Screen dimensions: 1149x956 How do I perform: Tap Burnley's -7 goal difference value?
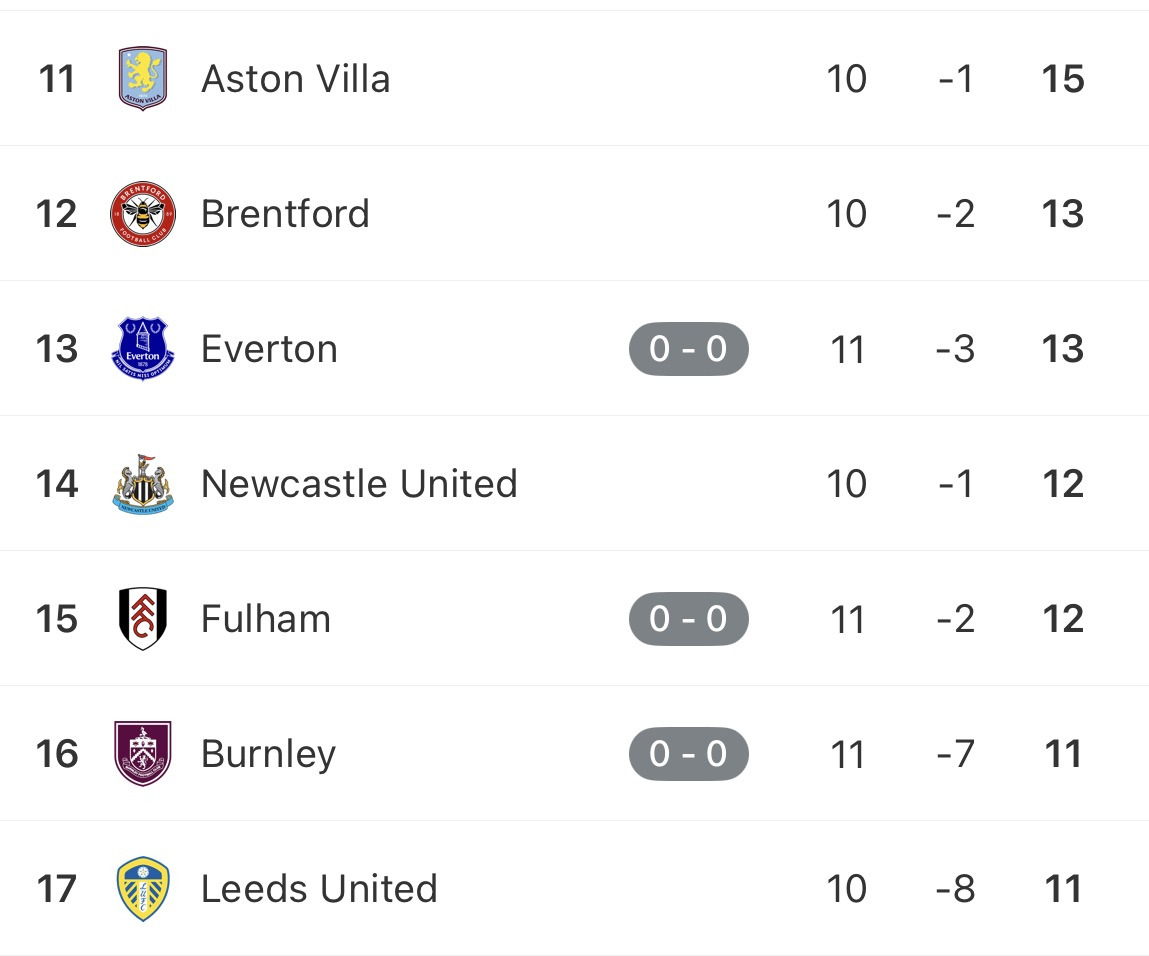956,754
